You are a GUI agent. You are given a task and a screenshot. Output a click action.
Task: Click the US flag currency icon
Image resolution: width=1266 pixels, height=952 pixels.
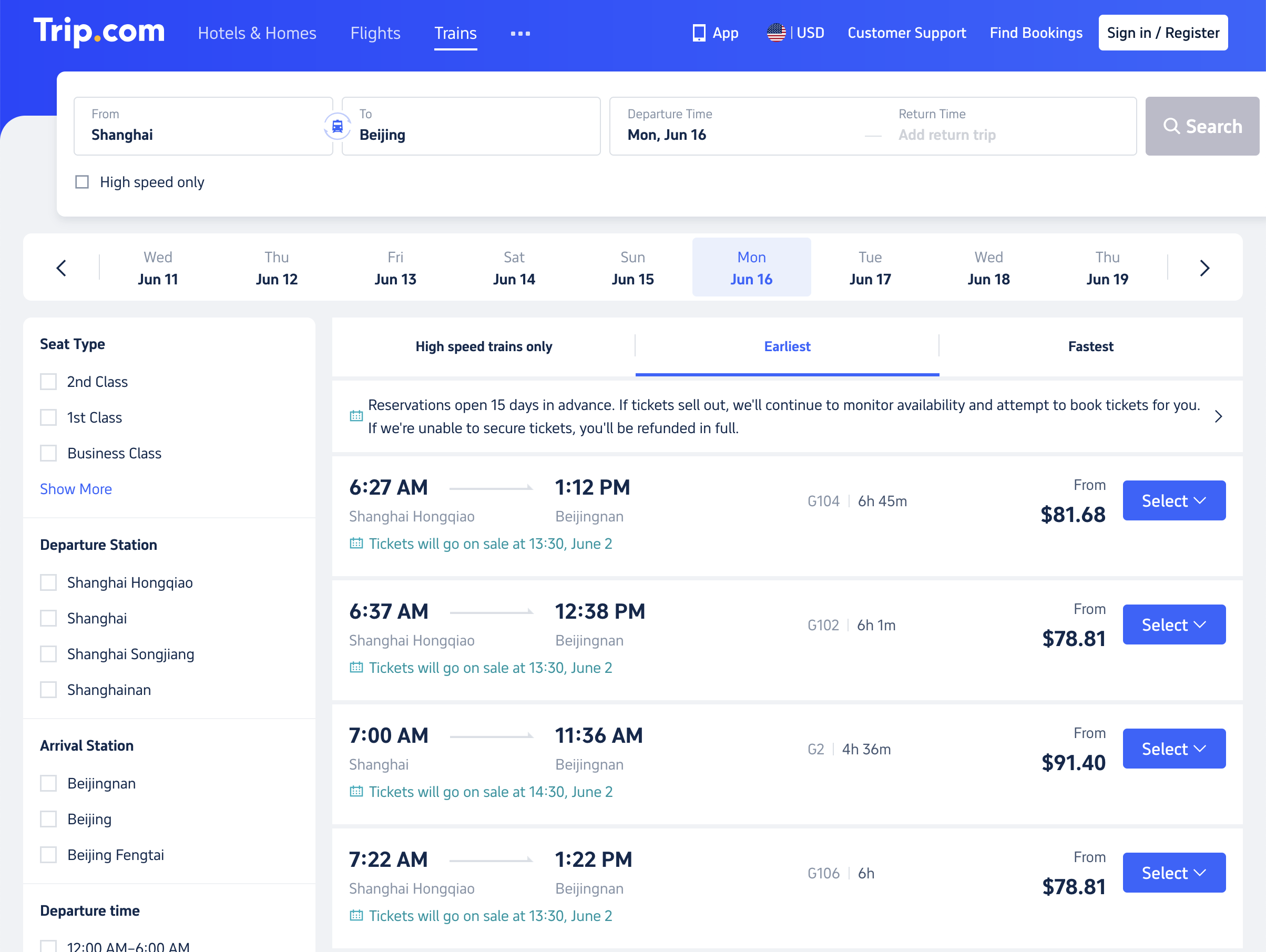click(775, 33)
